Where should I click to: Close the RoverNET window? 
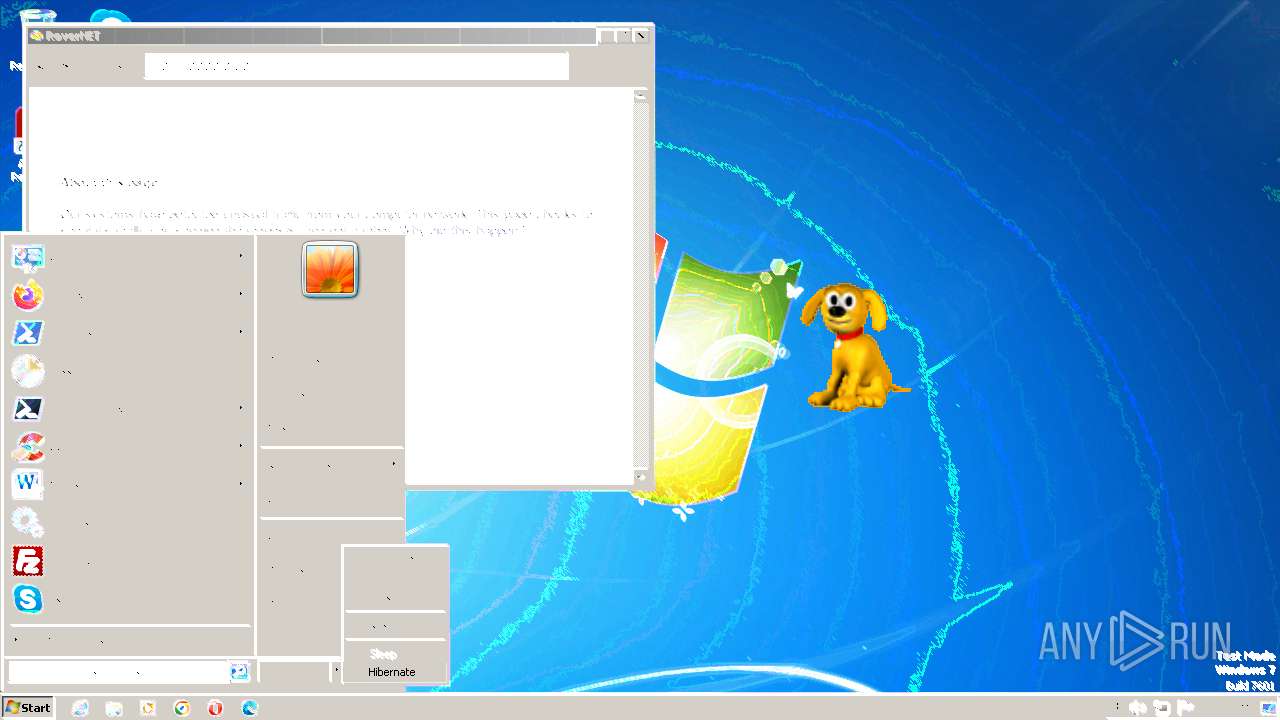tap(641, 36)
